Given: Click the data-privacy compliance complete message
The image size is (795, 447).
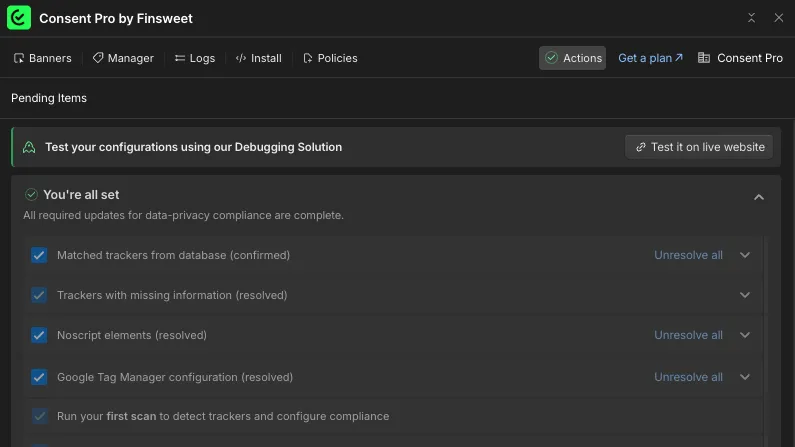Looking at the screenshot, I should click(184, 215).
